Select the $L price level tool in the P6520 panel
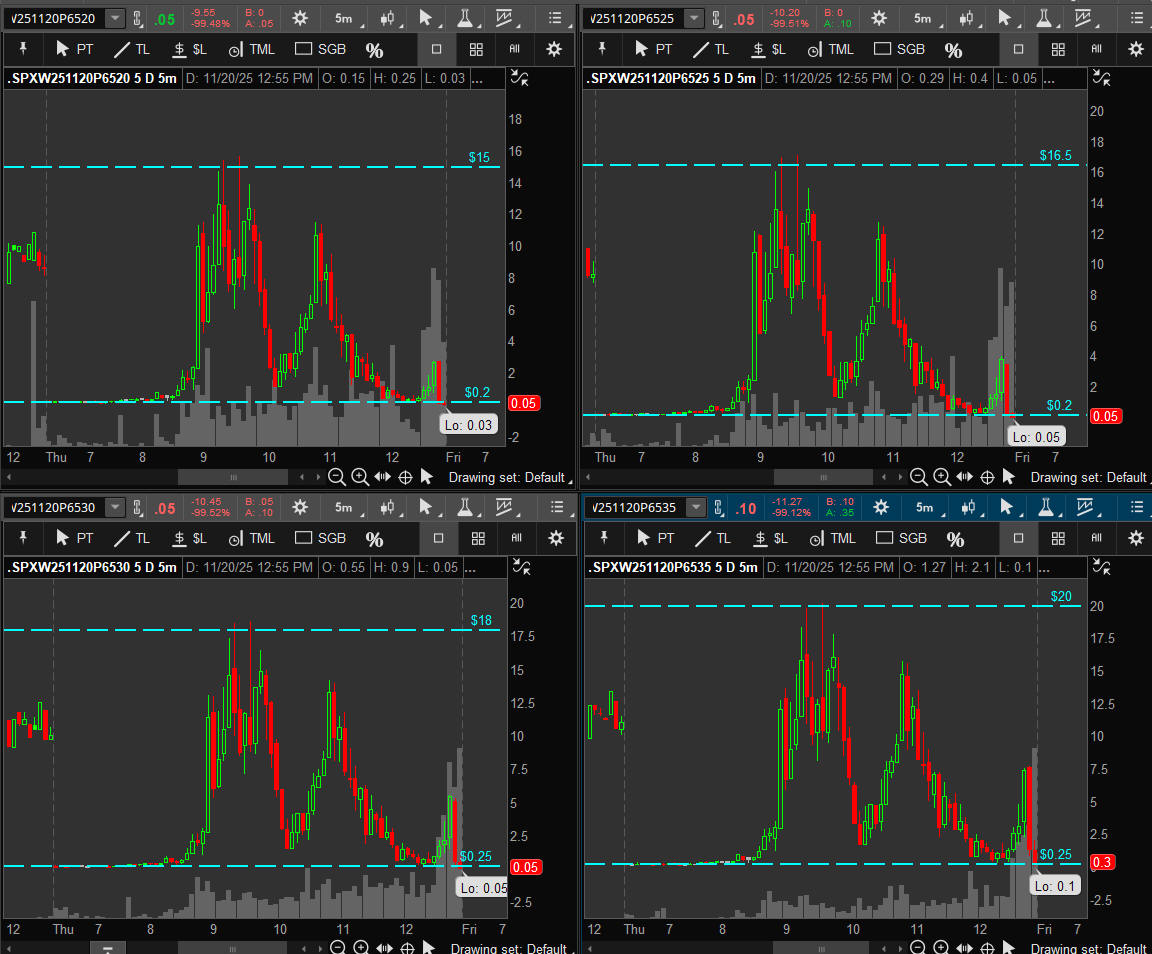Screen dimensions: 1152x954 click(x=189, y=49)
